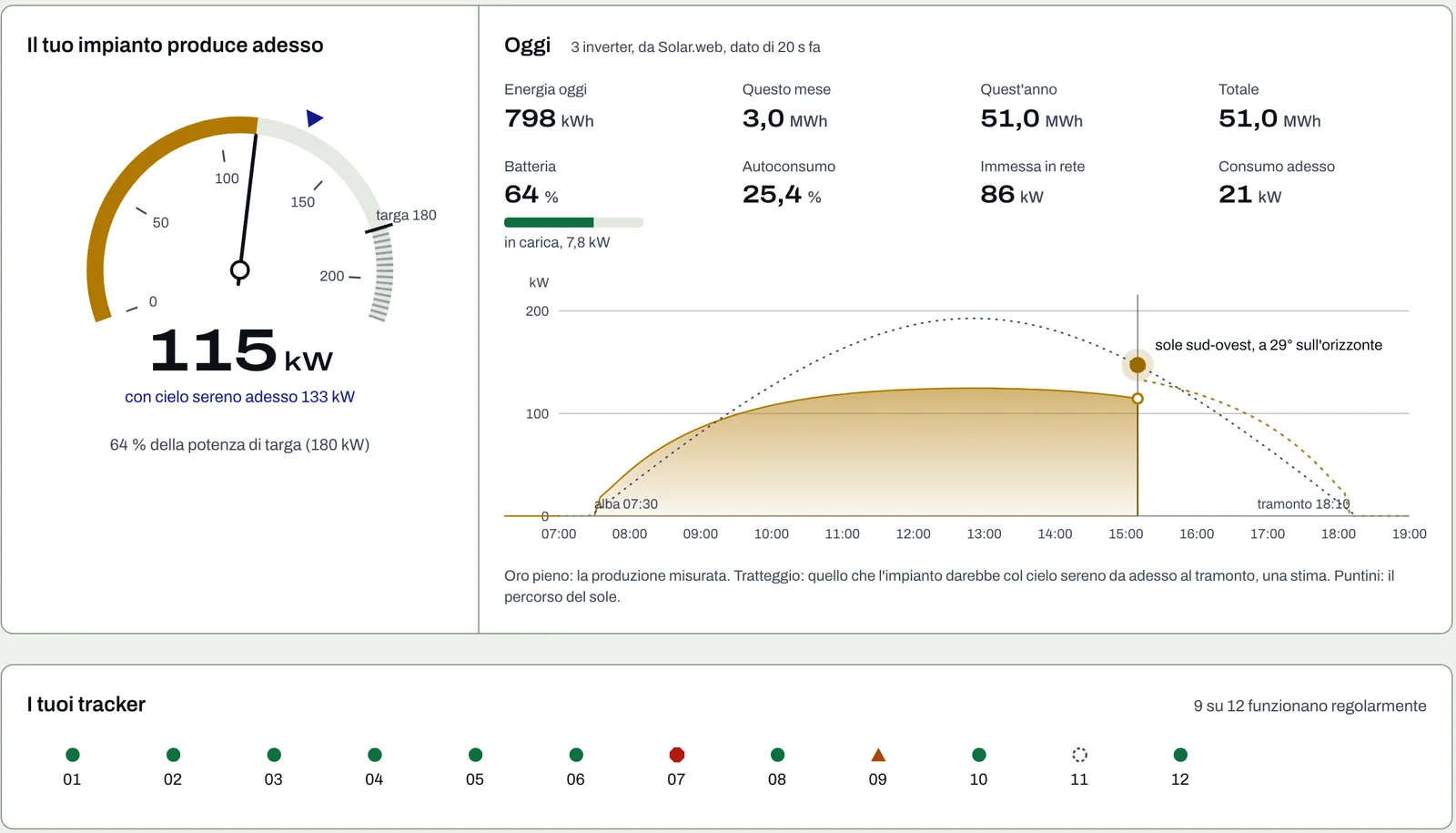The height and width of the screenshot is (833, 1456).
Task: Click tracker 01 green status dot
Action: (x=73, y=755)
